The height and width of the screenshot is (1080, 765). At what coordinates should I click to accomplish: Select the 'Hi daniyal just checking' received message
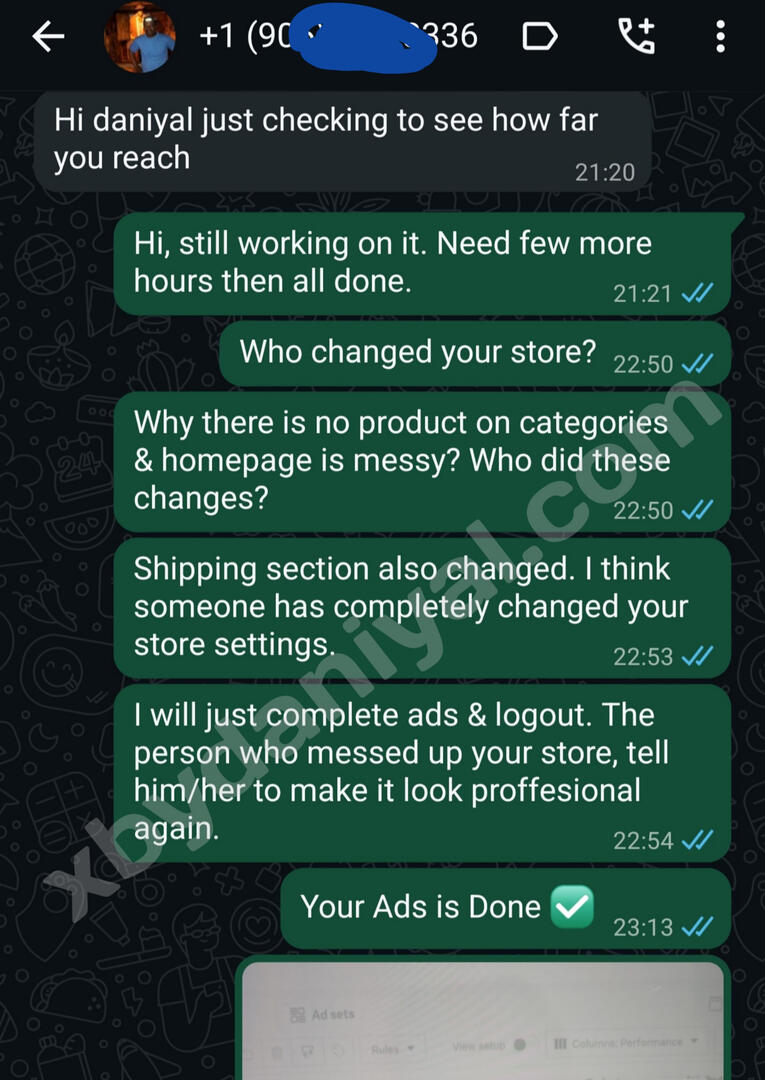[x=343, y=141]
